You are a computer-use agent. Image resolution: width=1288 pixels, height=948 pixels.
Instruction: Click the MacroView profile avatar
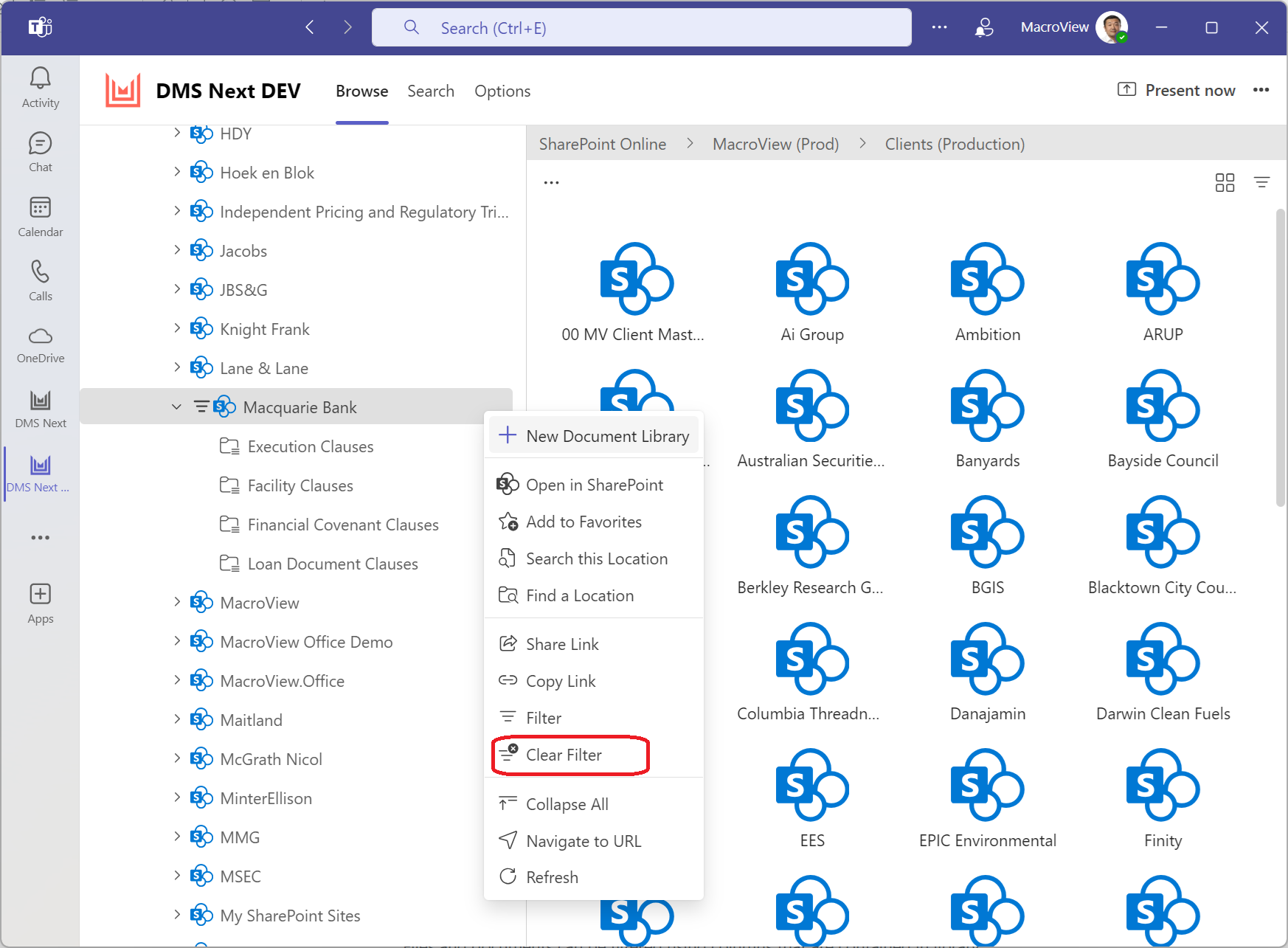[1112, 27]
